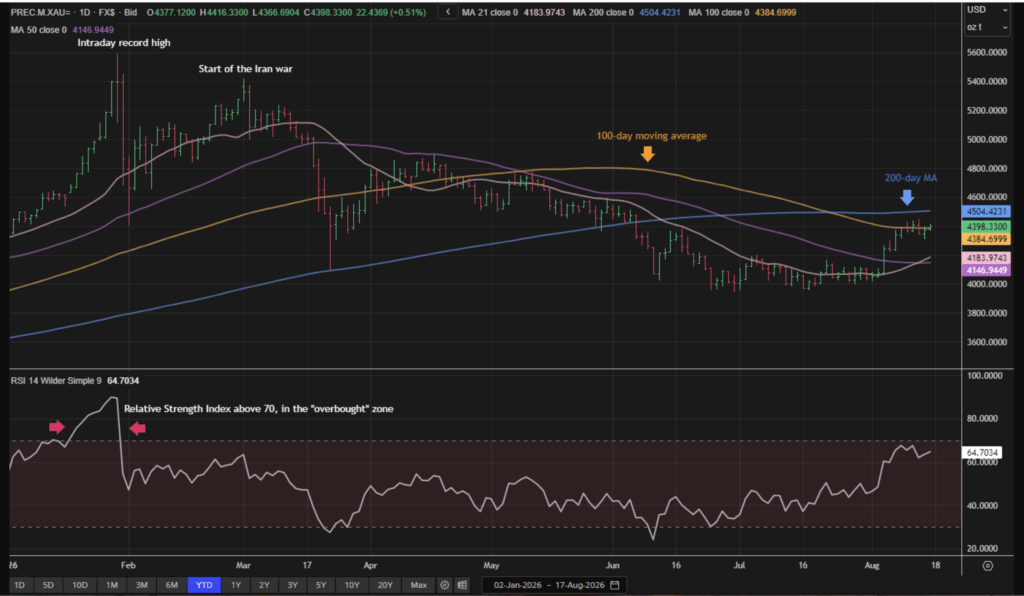Select the 2Y range button

point(264,585)
